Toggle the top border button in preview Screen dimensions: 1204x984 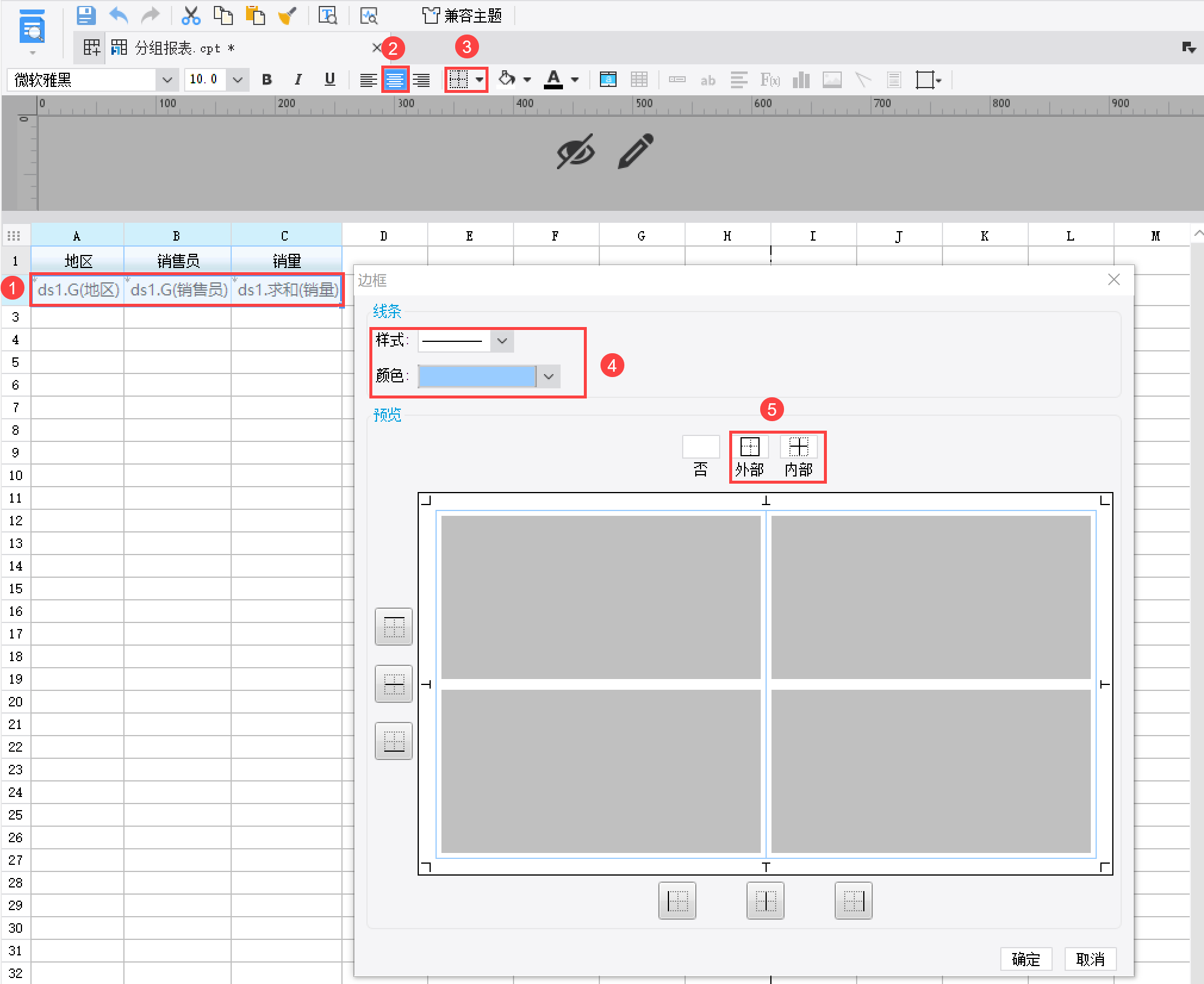(393, 627)
